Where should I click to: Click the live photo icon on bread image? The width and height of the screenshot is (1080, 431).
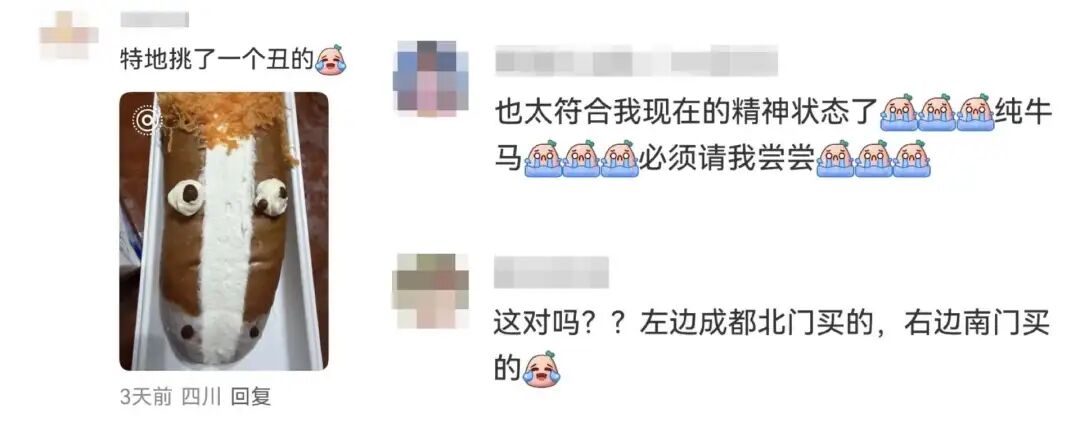click(145, 120)
